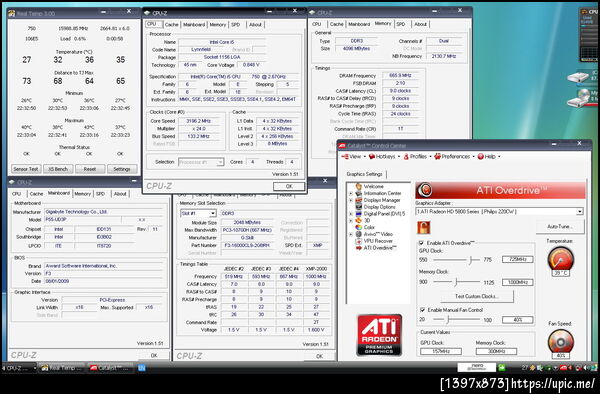Open Profiles menu in Catalyst Control Center
The width and height of the screenshot is (600, 394).
[x=417, y=156]
